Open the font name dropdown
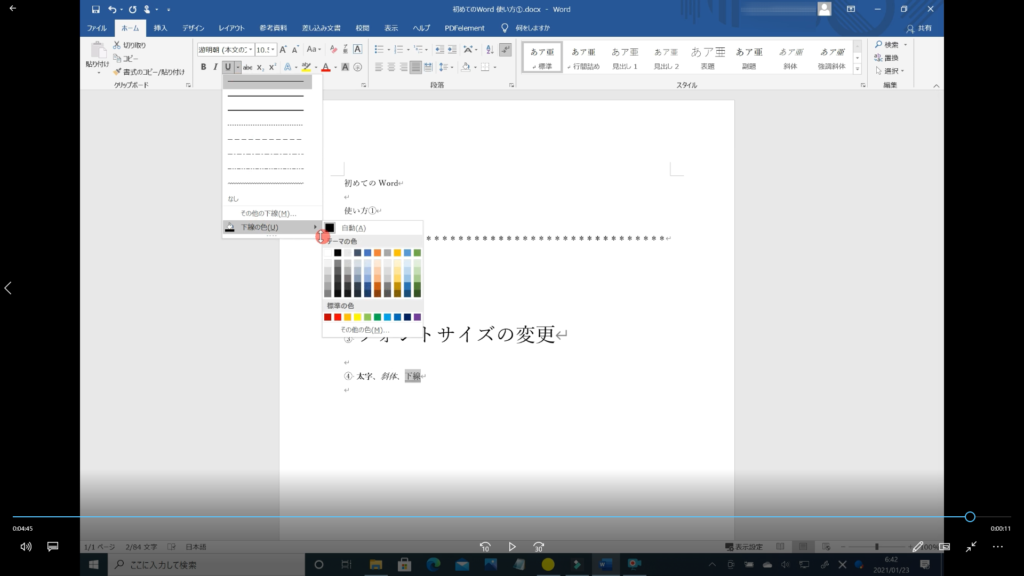The width and height of the screenshot is (1024, 576). click(250, 49)
